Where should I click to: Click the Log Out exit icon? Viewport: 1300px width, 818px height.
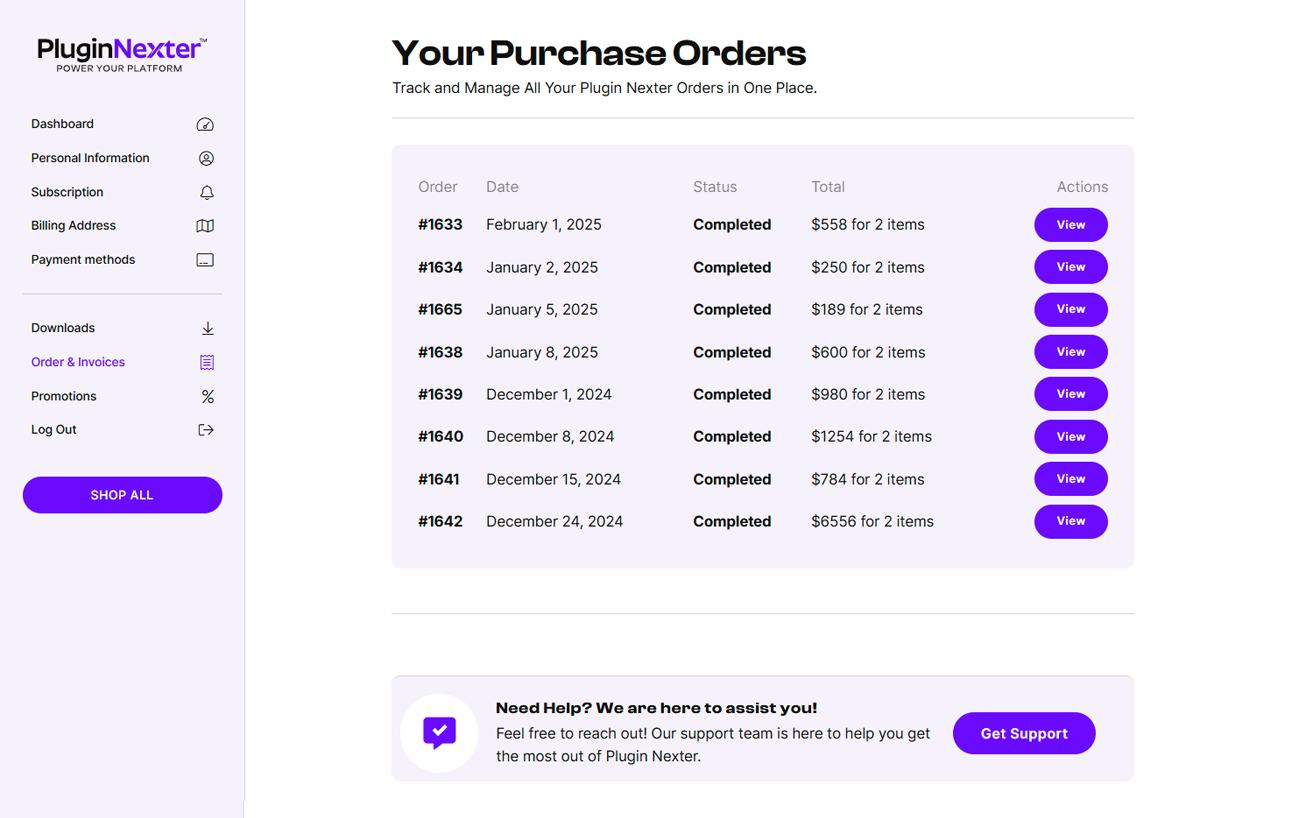(x=206, y=430)
